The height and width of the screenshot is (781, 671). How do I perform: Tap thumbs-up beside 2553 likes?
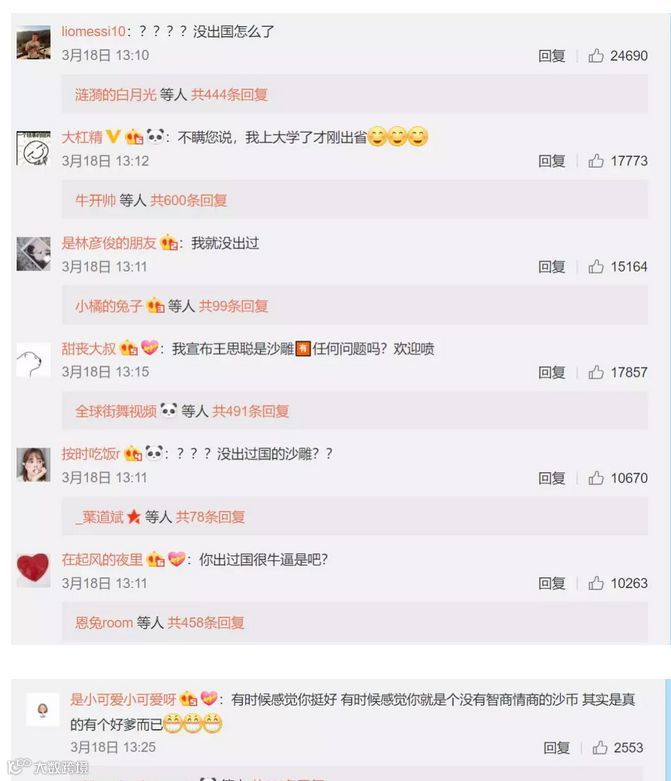pyautogui.click(x=600, y=747)
